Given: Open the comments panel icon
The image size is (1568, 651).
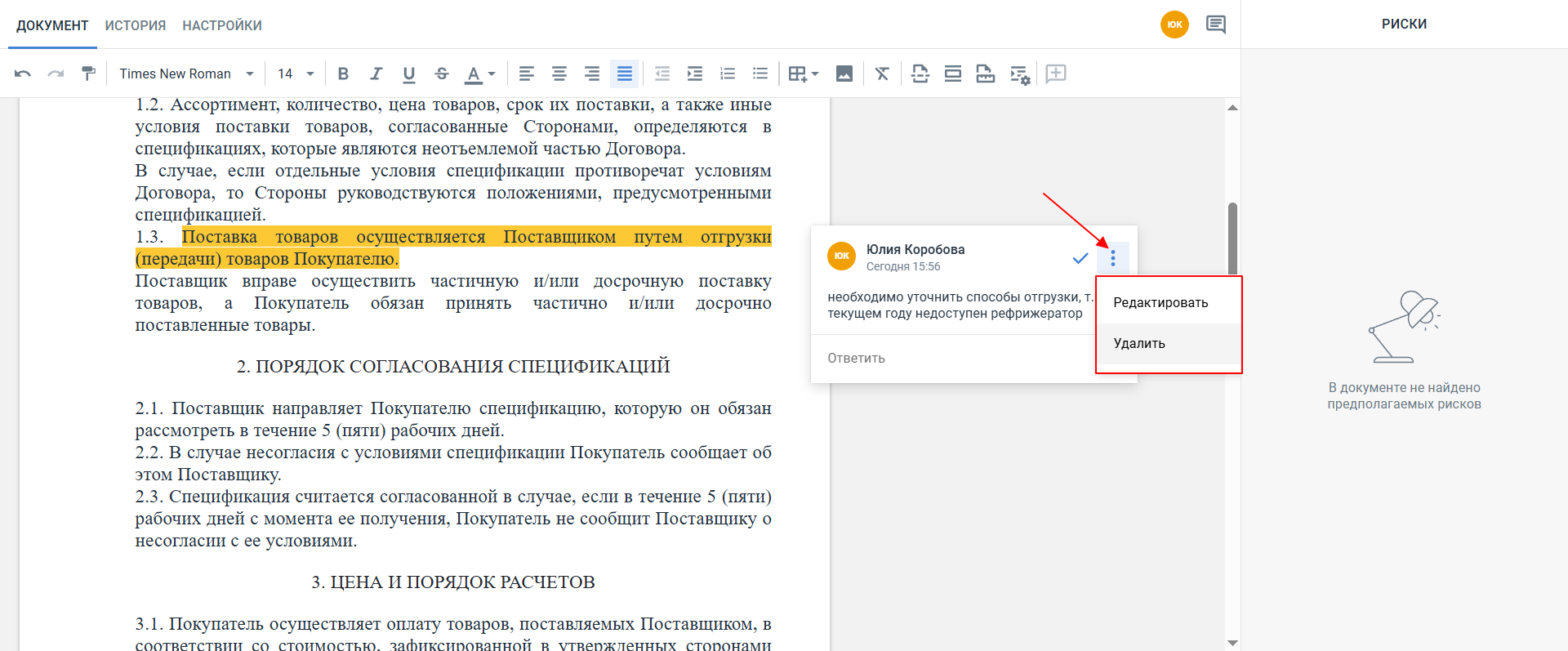Looking at the screenshot, I should tap(1216, 25).
